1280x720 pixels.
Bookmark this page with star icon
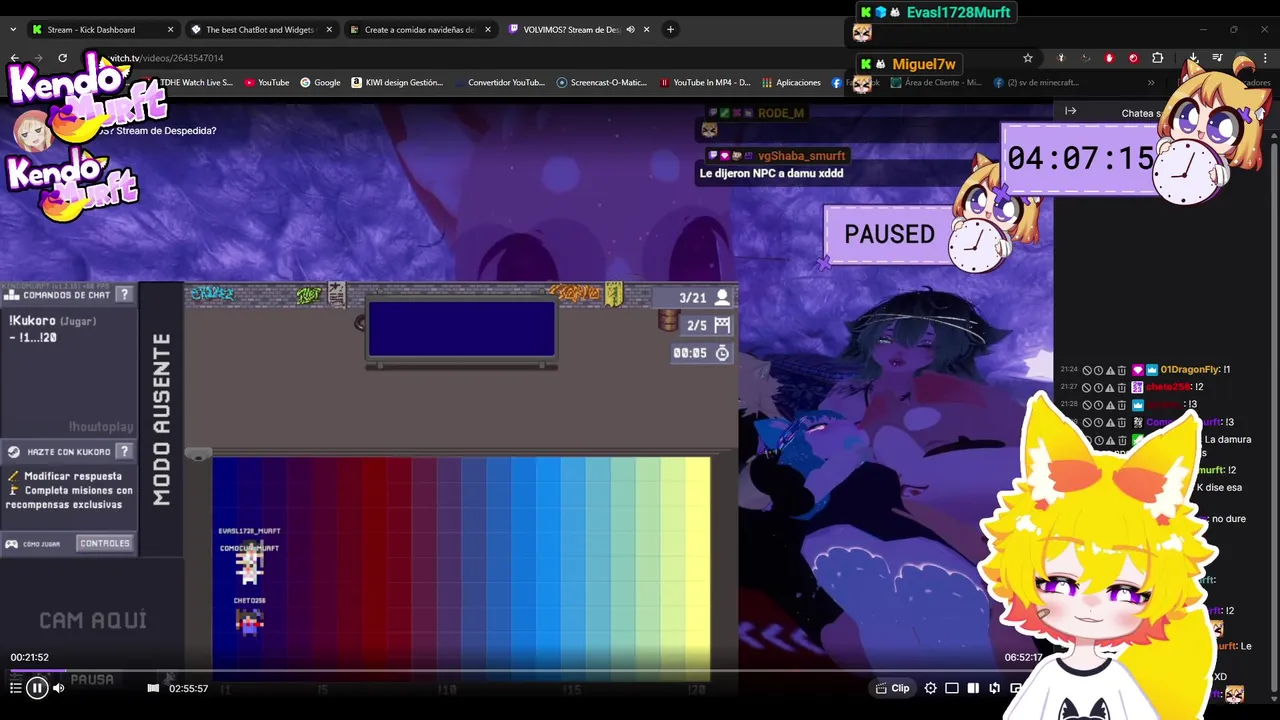coord(1028,58)
